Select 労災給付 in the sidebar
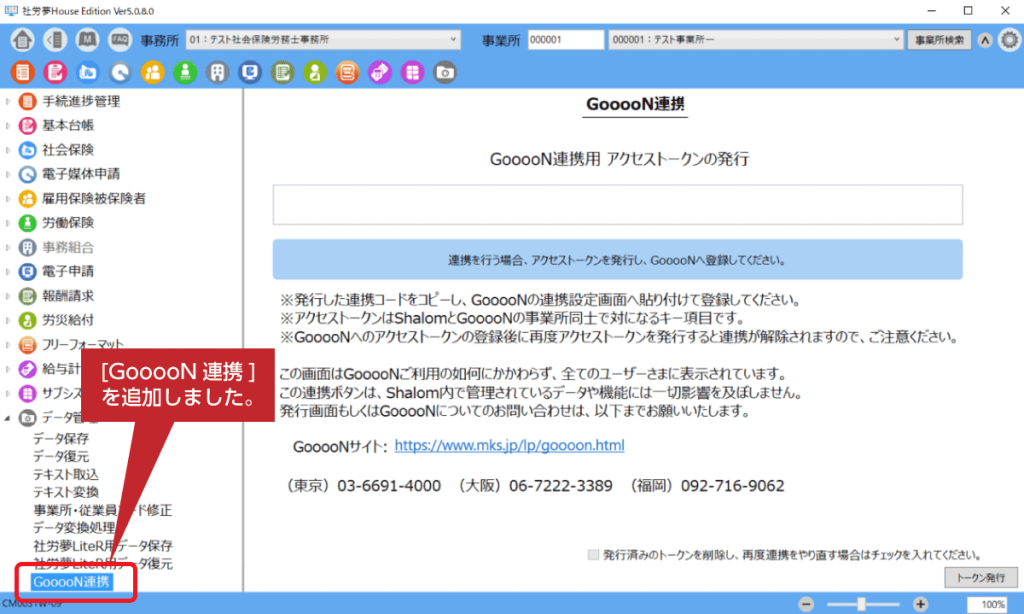This screenshot has width=1024, height=614. [x=68, y=320]
